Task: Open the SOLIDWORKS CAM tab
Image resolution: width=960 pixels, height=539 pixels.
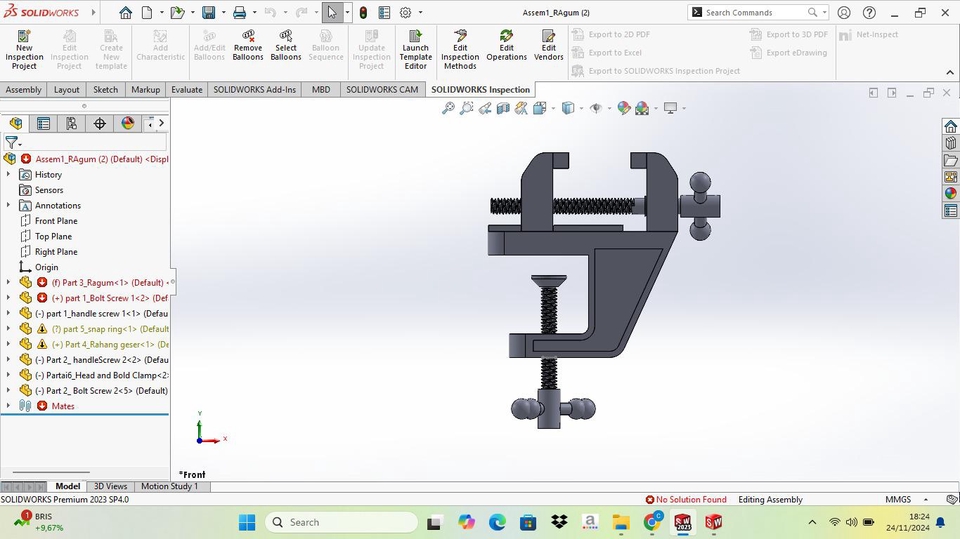Action: 382,89
